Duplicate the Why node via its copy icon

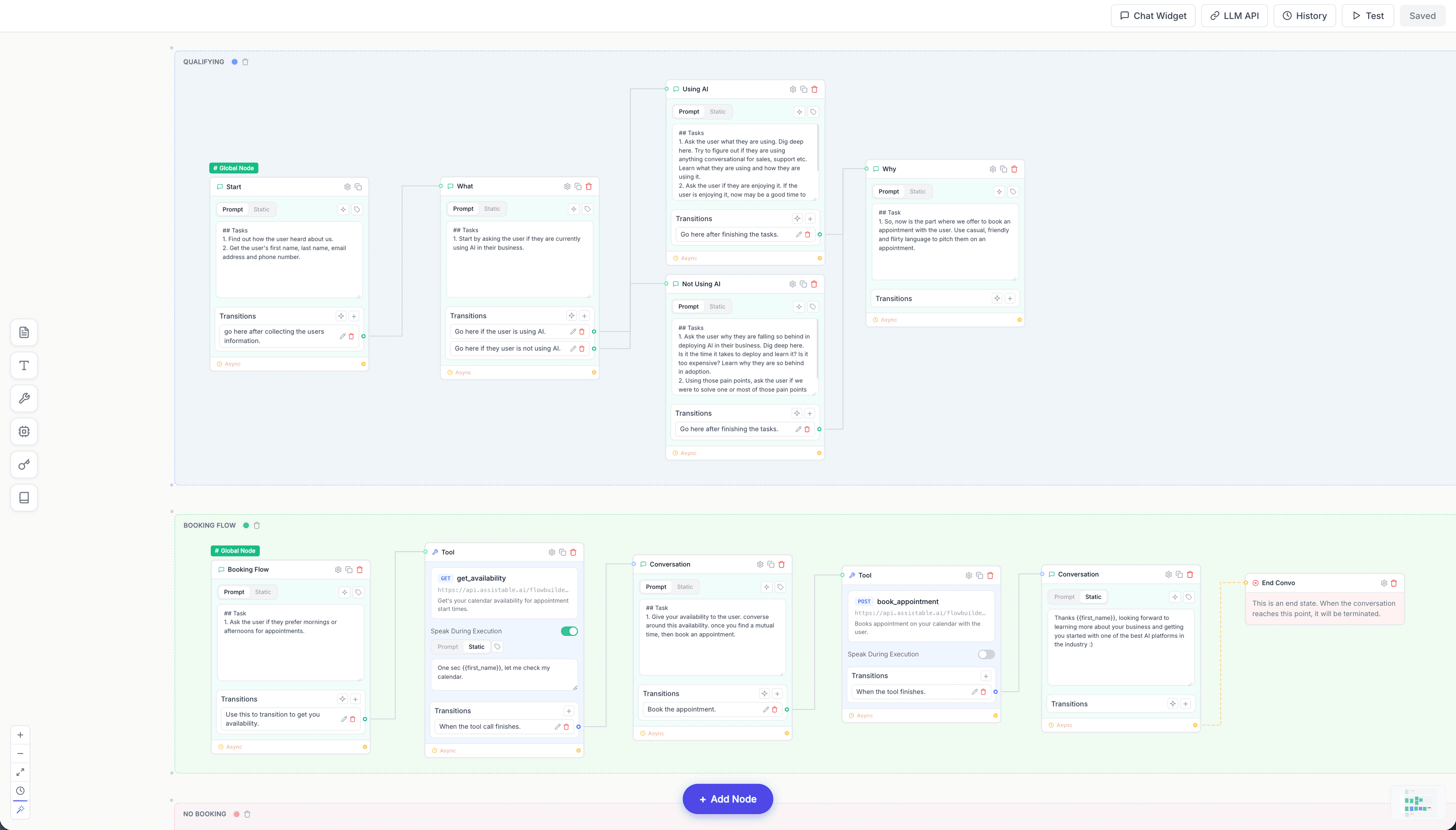click(1003, 169)
